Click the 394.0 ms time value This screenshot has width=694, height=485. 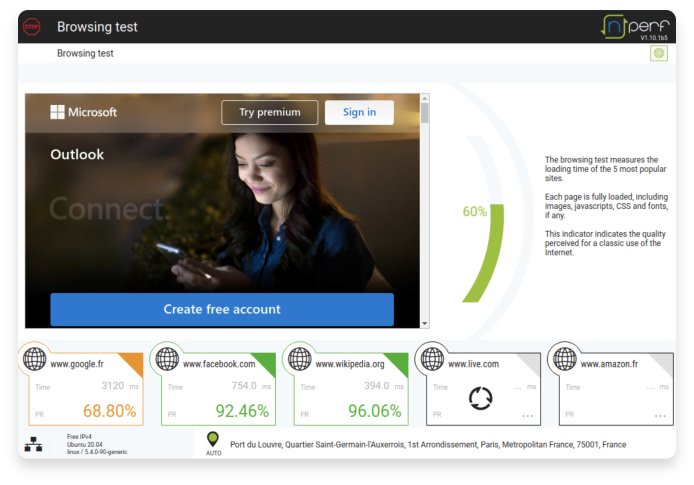384,386
